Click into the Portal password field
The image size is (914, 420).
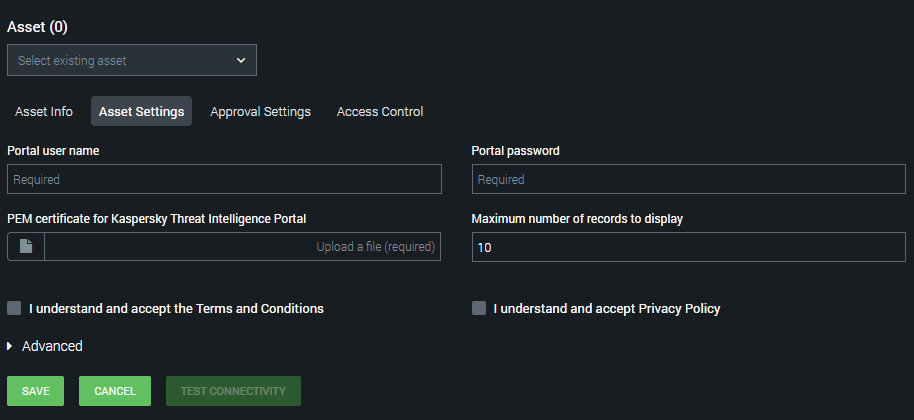689,179
